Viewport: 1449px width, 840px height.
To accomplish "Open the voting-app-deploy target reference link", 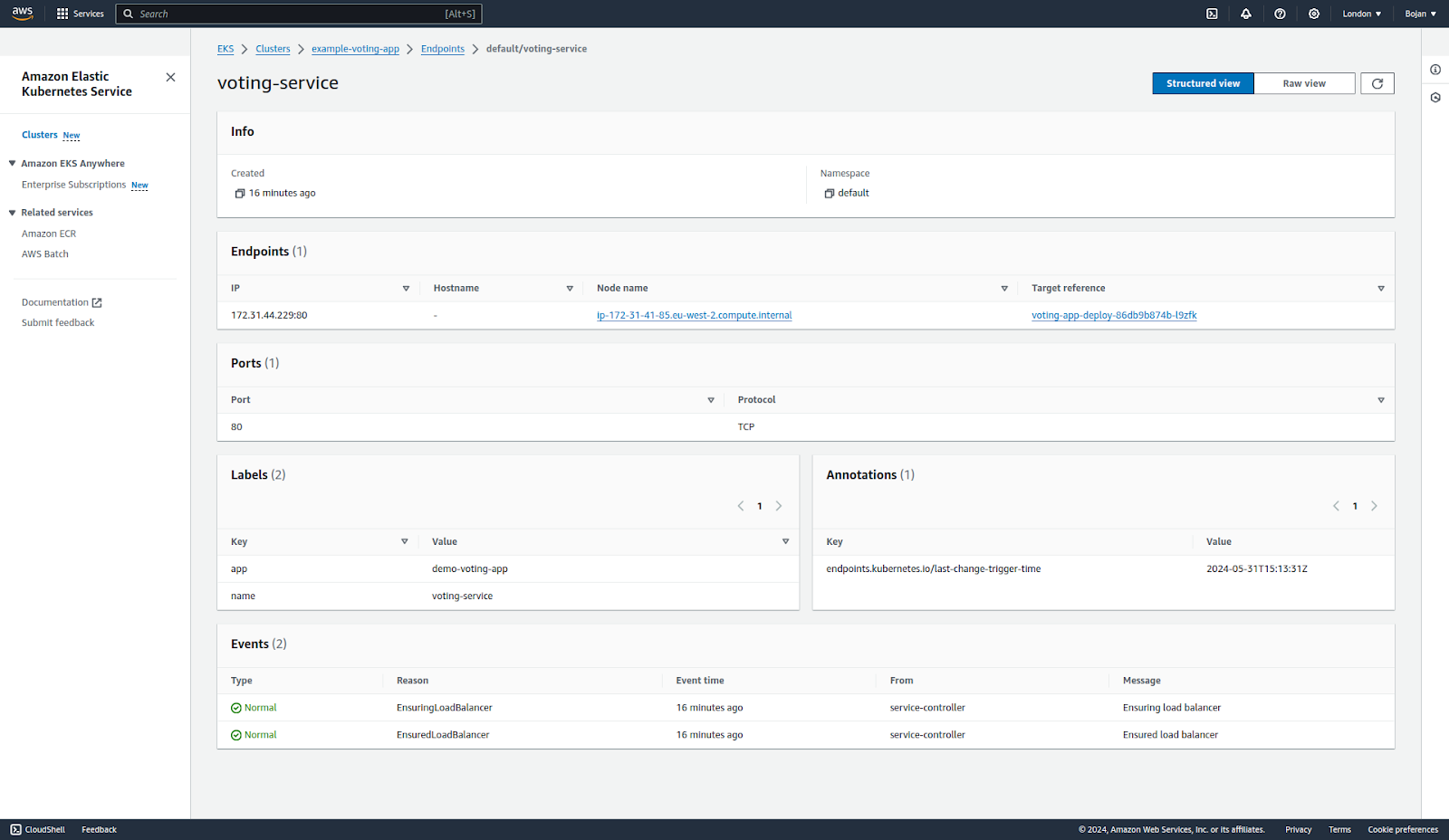I will point(1114,315).
